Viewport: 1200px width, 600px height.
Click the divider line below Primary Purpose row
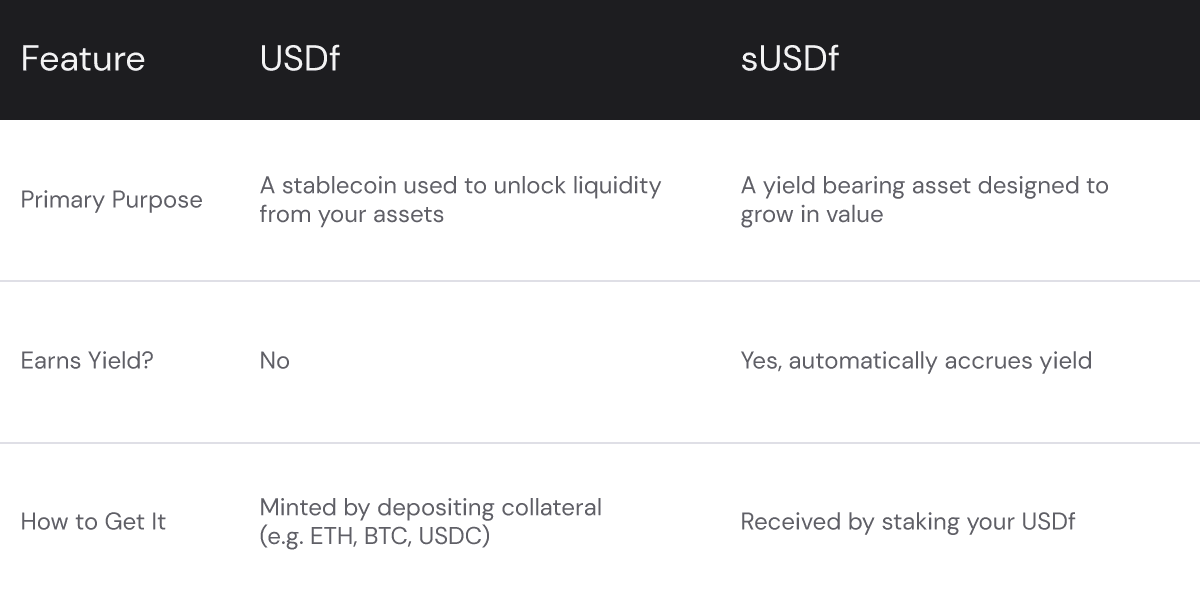click(600, 281)
